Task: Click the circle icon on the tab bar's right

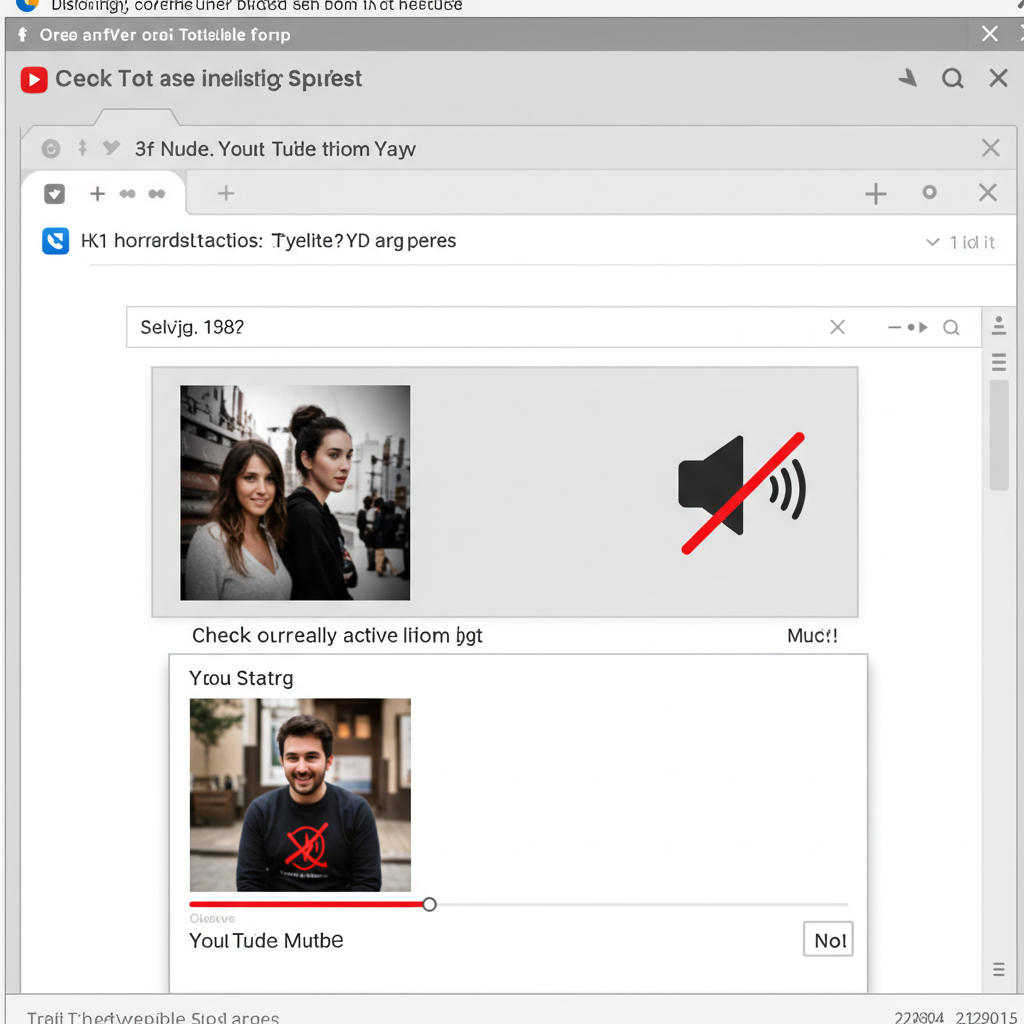Action: [x=929, y=192]
